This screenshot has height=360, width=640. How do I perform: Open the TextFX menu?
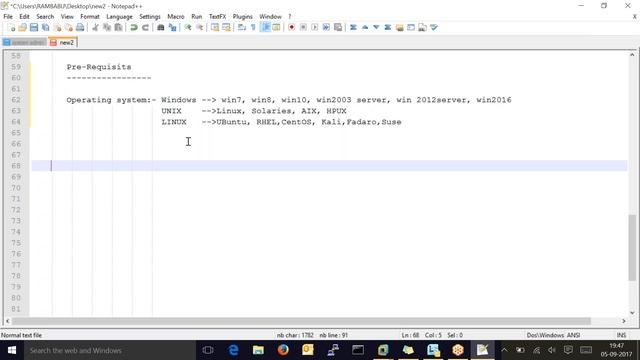(217, 17)
